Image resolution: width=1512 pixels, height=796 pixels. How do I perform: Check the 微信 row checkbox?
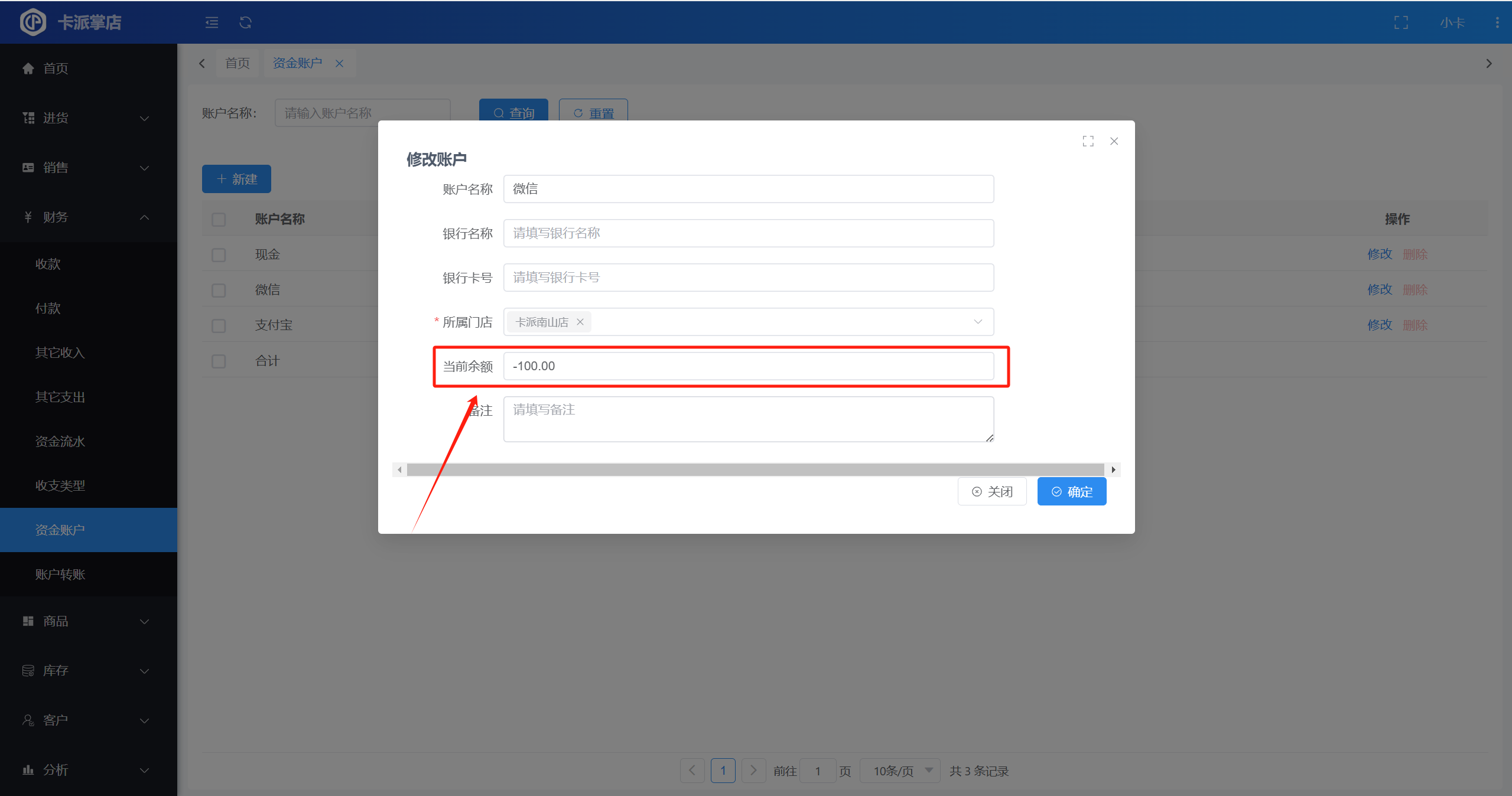point(219,290)
